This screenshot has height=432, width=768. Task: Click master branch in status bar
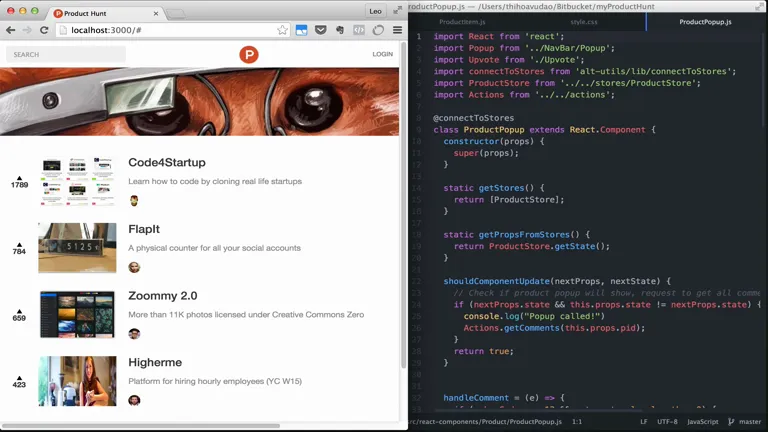coord(750,421)
